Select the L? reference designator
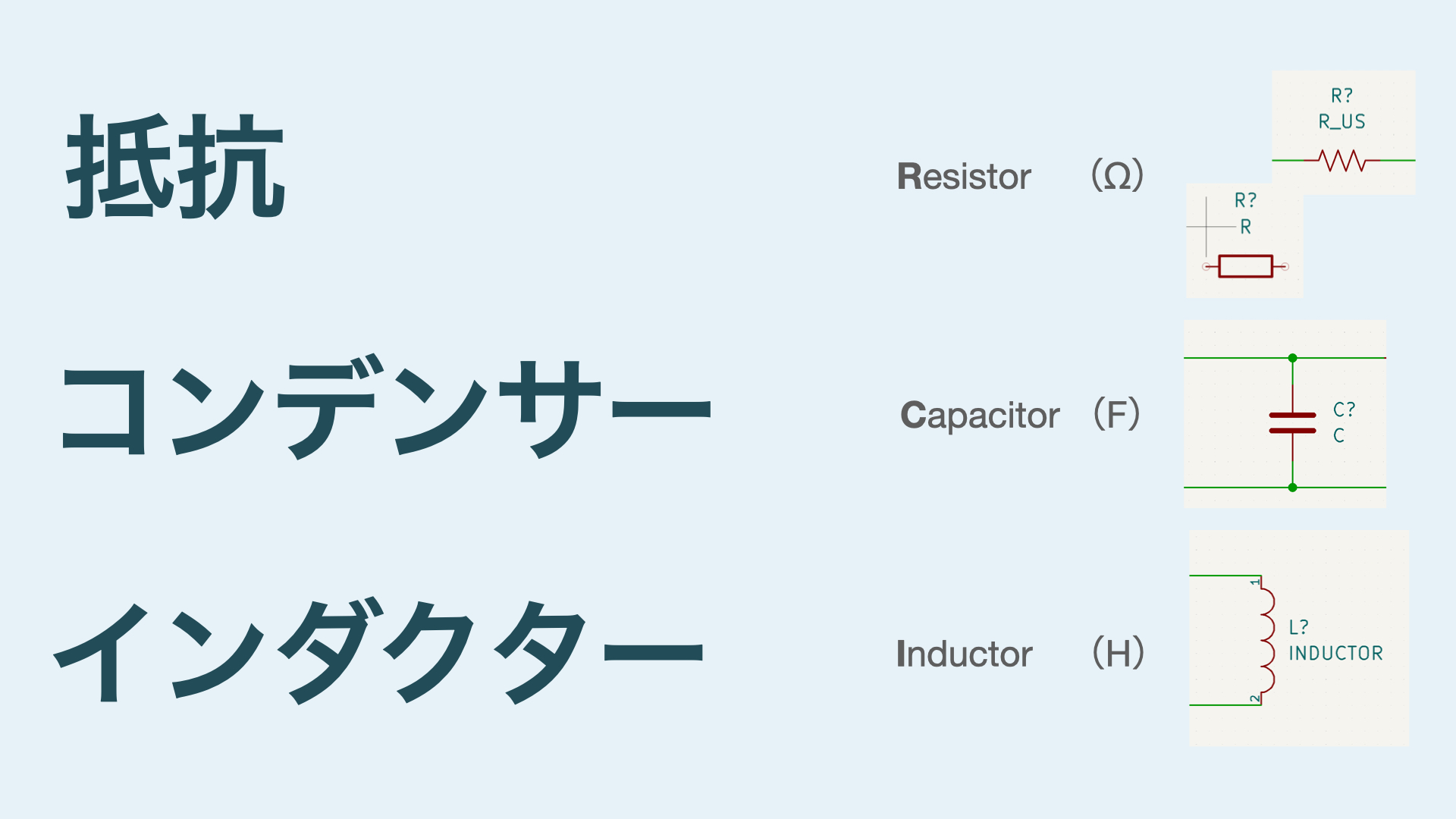This screenshot has width=1456, height=819. point(1298,627)
